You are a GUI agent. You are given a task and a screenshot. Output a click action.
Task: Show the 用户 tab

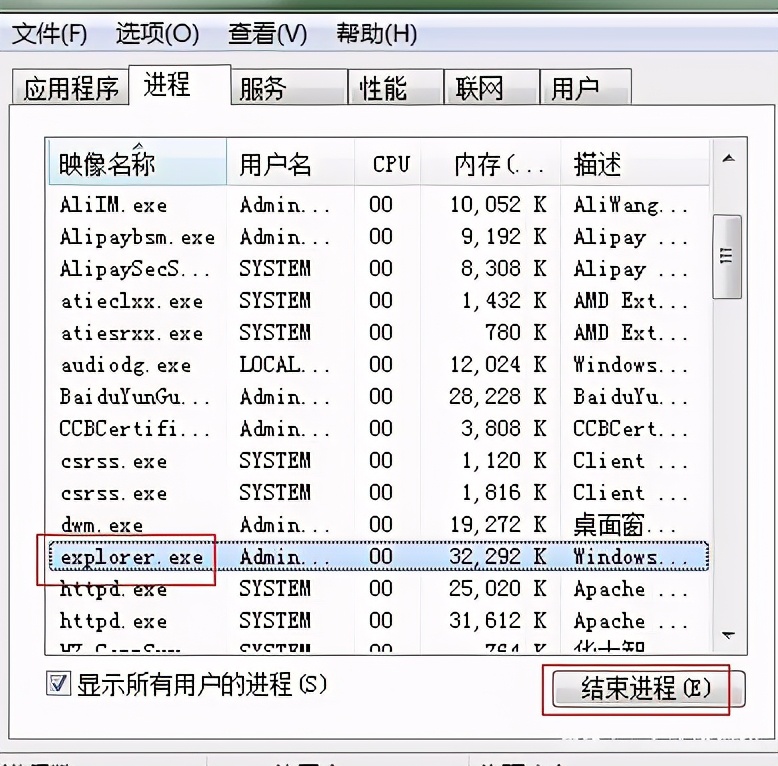585,88
